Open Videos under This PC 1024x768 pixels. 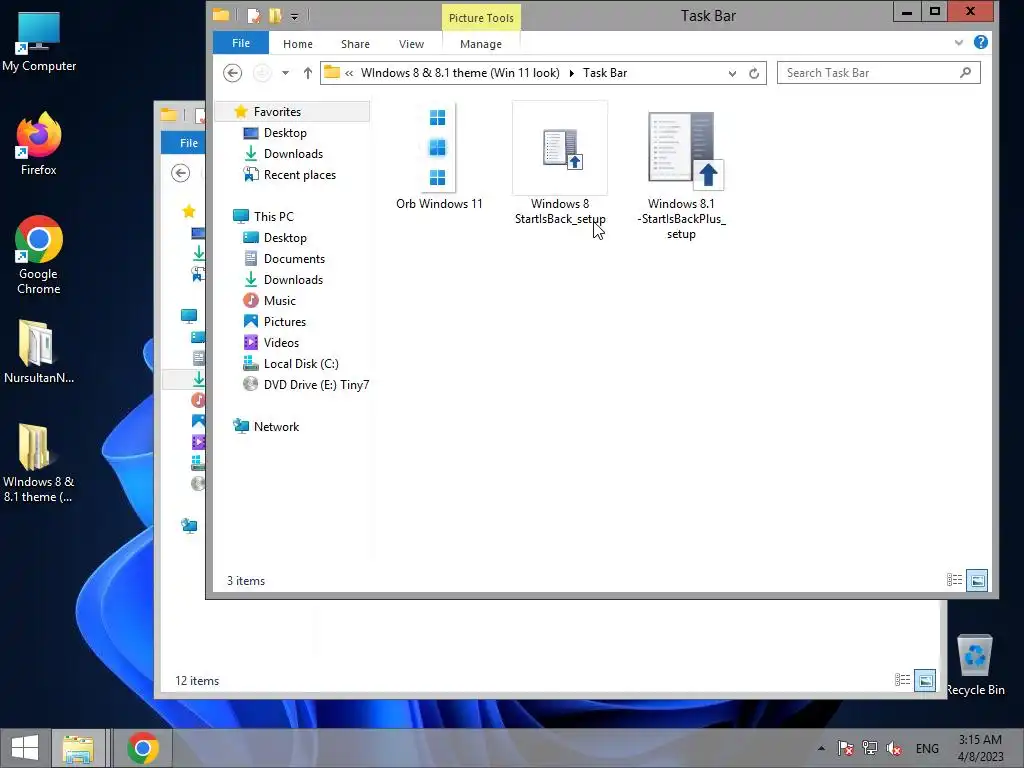[x=281, y=342]
